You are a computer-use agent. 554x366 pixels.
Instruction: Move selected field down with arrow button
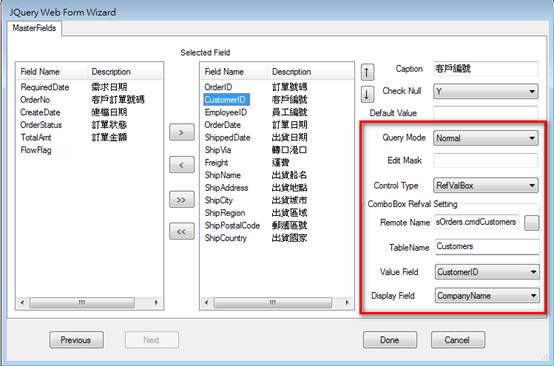click(367, 94)
